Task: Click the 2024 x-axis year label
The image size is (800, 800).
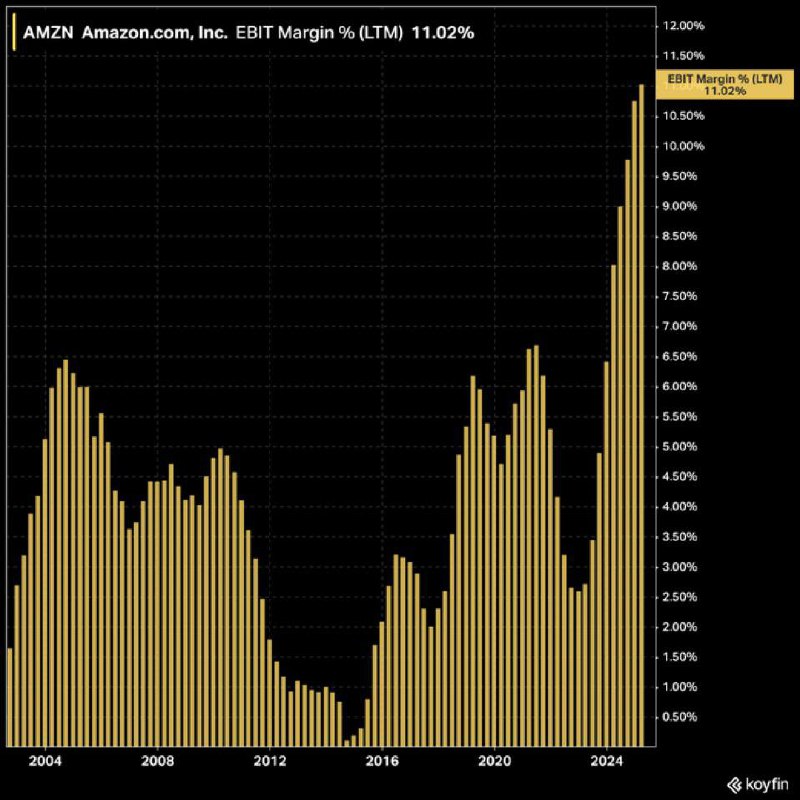Action: point(607,761)
